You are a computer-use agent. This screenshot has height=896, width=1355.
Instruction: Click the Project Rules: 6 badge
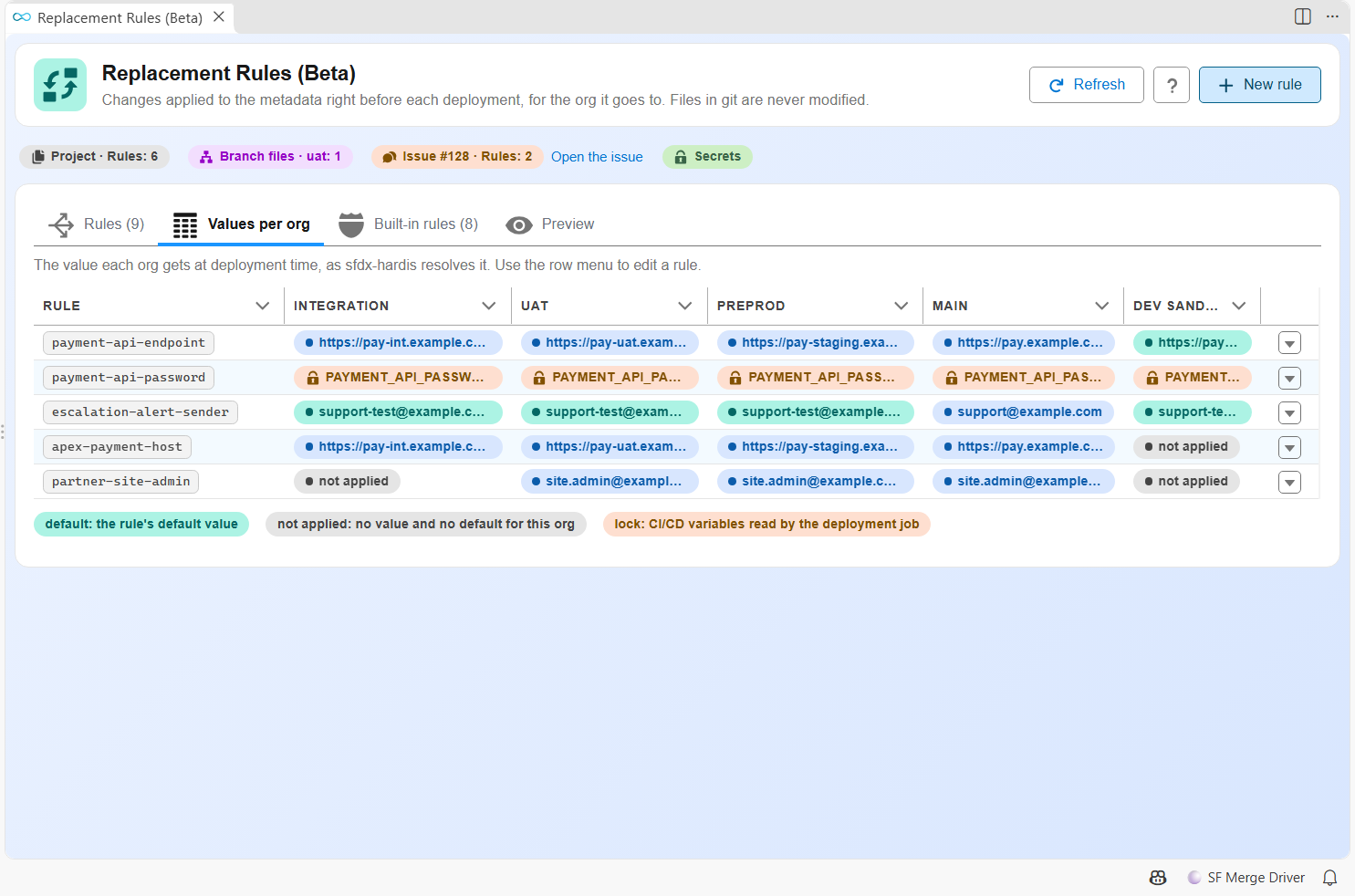pos(95,157)
